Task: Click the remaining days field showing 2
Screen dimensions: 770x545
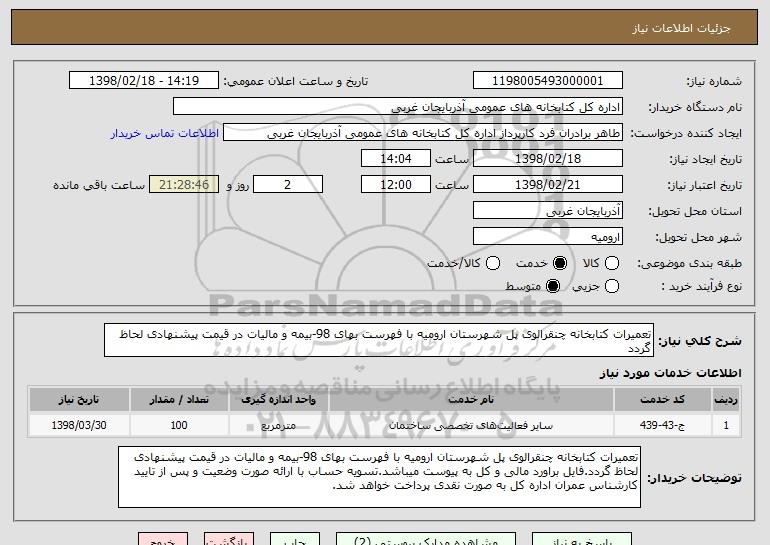Action: tap(288, 185)
